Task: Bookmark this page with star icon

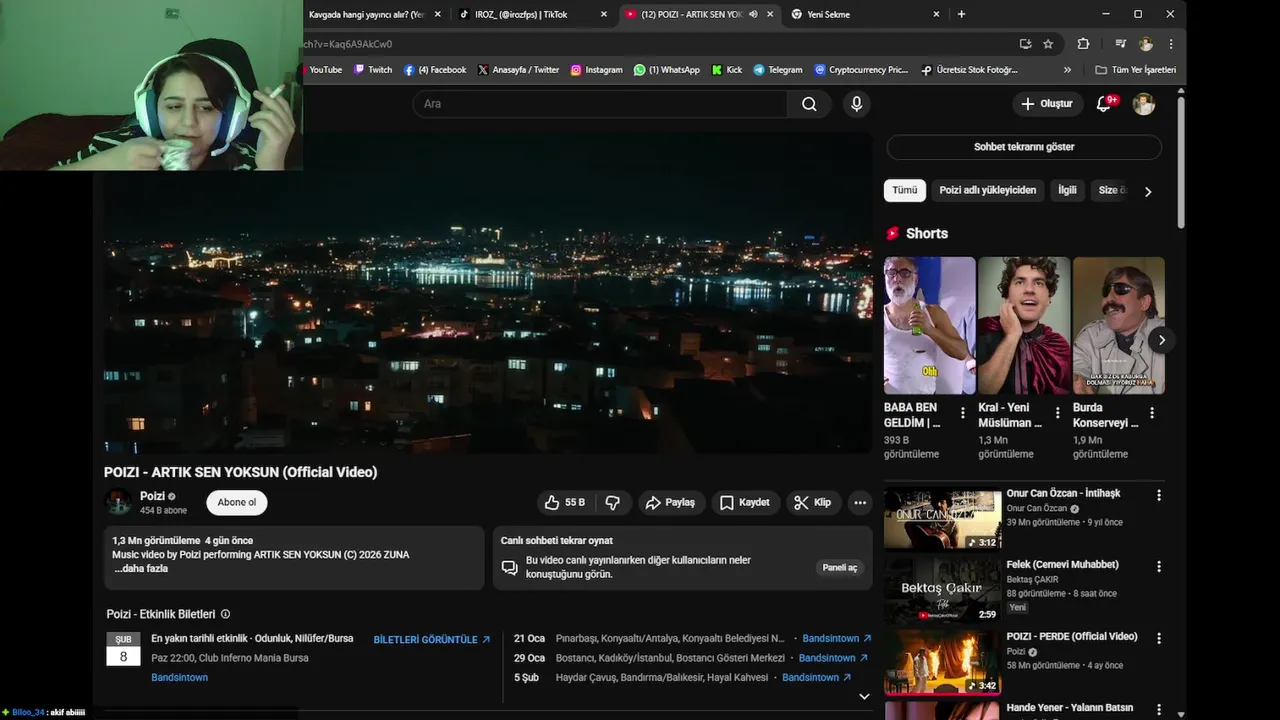Action: pos(1048,44)
